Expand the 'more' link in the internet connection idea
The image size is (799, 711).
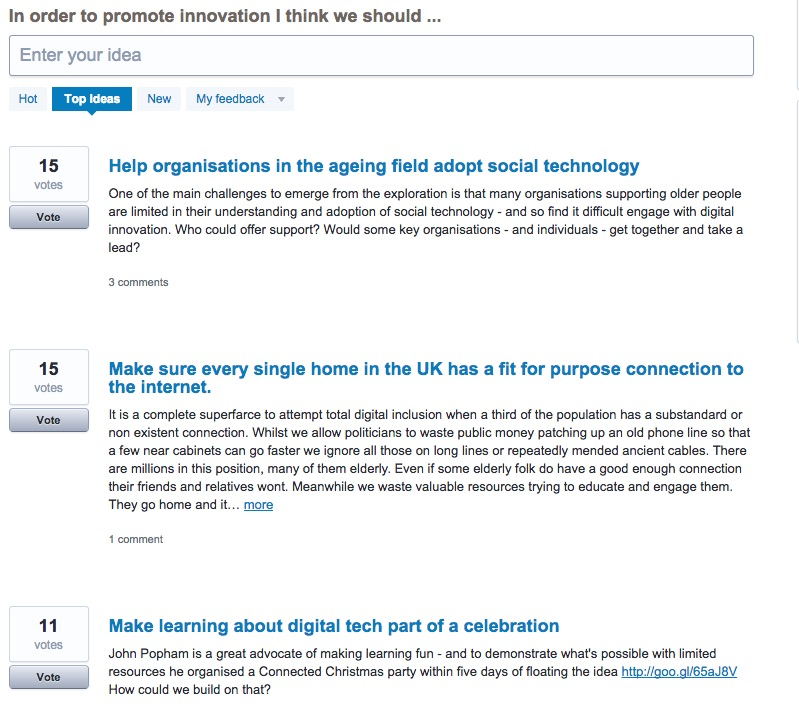click(x=258, y=505)
